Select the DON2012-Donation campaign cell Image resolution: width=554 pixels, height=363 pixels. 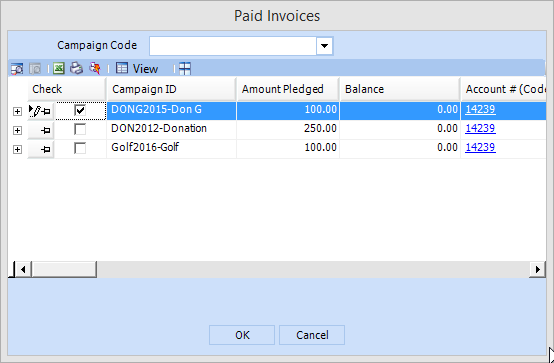171,129
